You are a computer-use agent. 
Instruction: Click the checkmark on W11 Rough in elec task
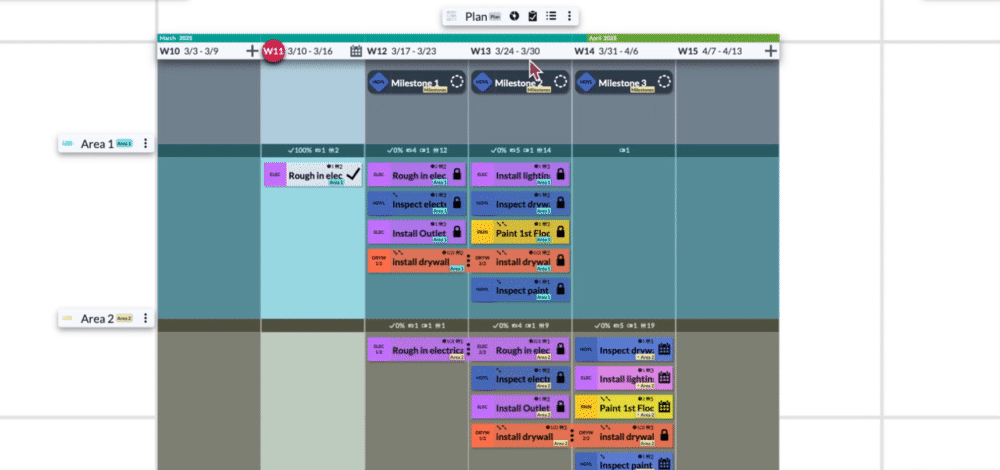(352, 175)
